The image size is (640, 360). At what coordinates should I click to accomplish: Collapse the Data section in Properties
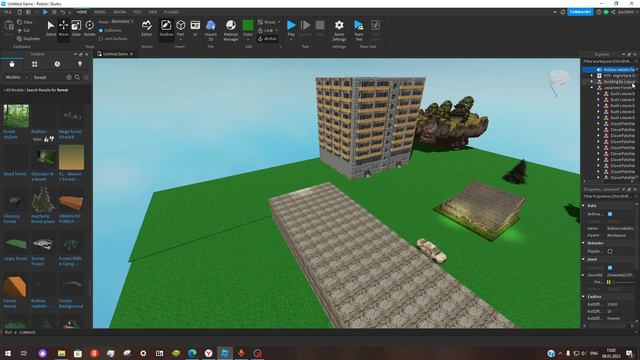click(584, 206)
